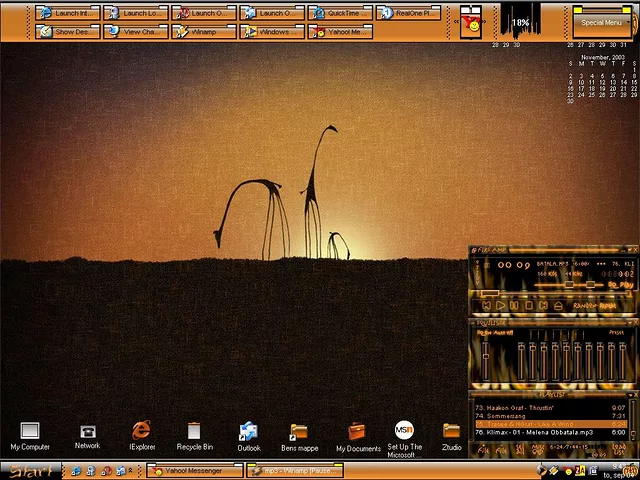This screenshot has width=640, height=480.
Task: Select the Winamp taskbar item
Action: [294, 470]
